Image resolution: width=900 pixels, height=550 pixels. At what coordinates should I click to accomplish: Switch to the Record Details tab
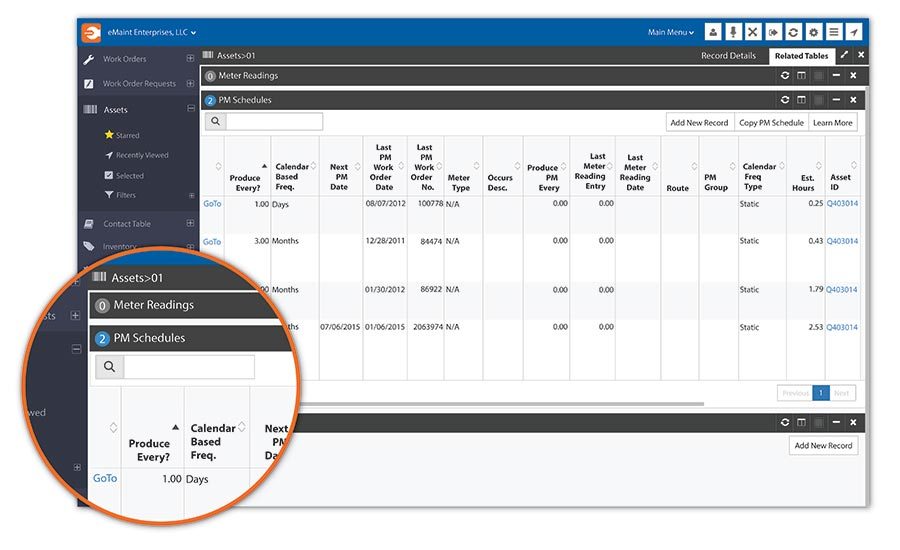[728, 56]
